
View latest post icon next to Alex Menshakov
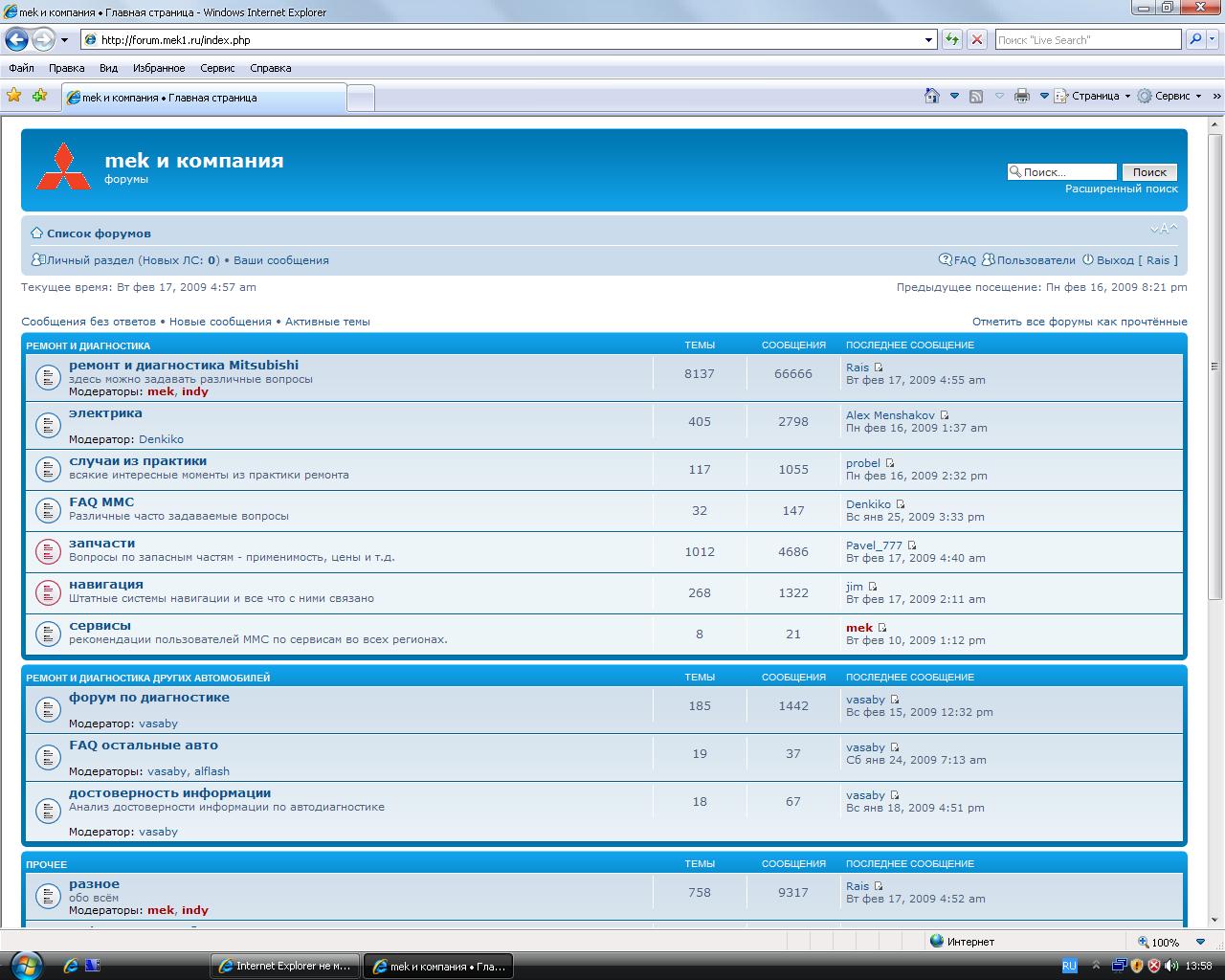coord(945,415)
